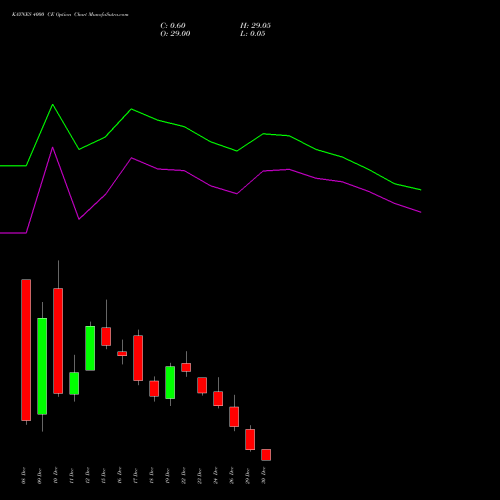Select the red candle for 15 Dec

pyautogui.click(x=106, y=337)
